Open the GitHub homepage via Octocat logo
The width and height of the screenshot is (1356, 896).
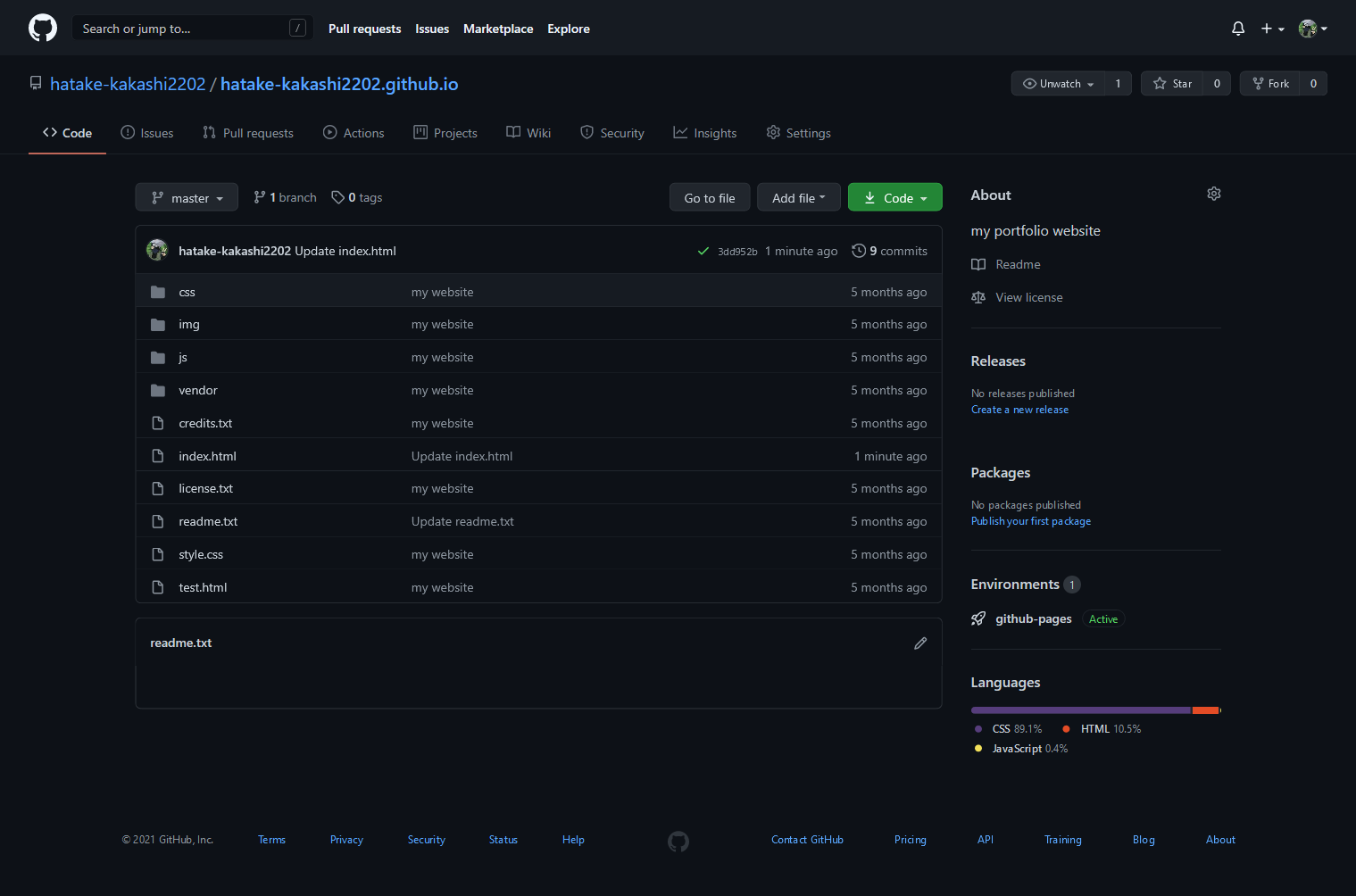(x=43, y=28)
